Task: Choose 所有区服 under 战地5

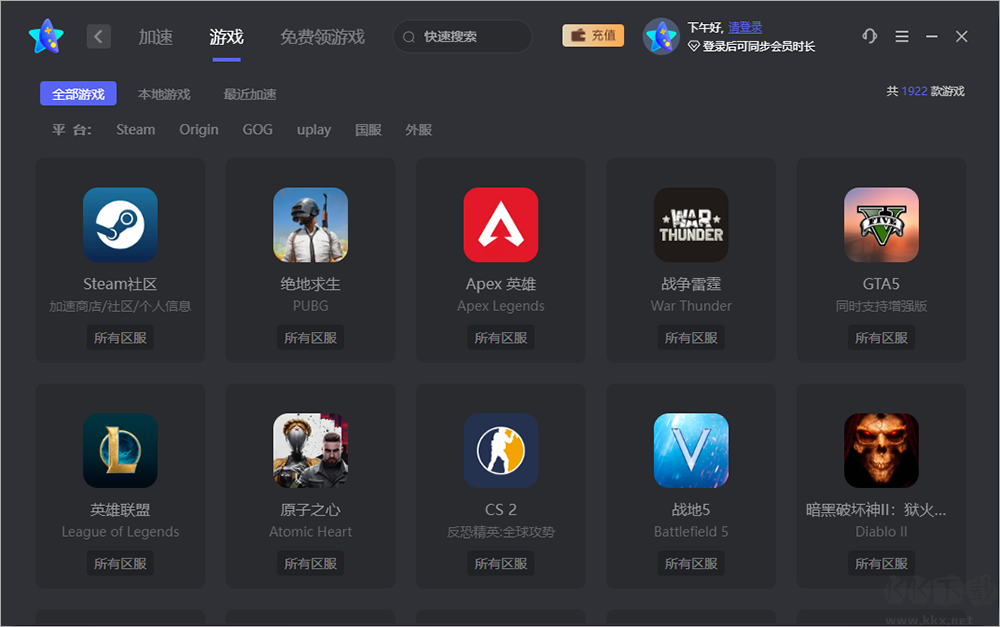Action: point(691,563)
